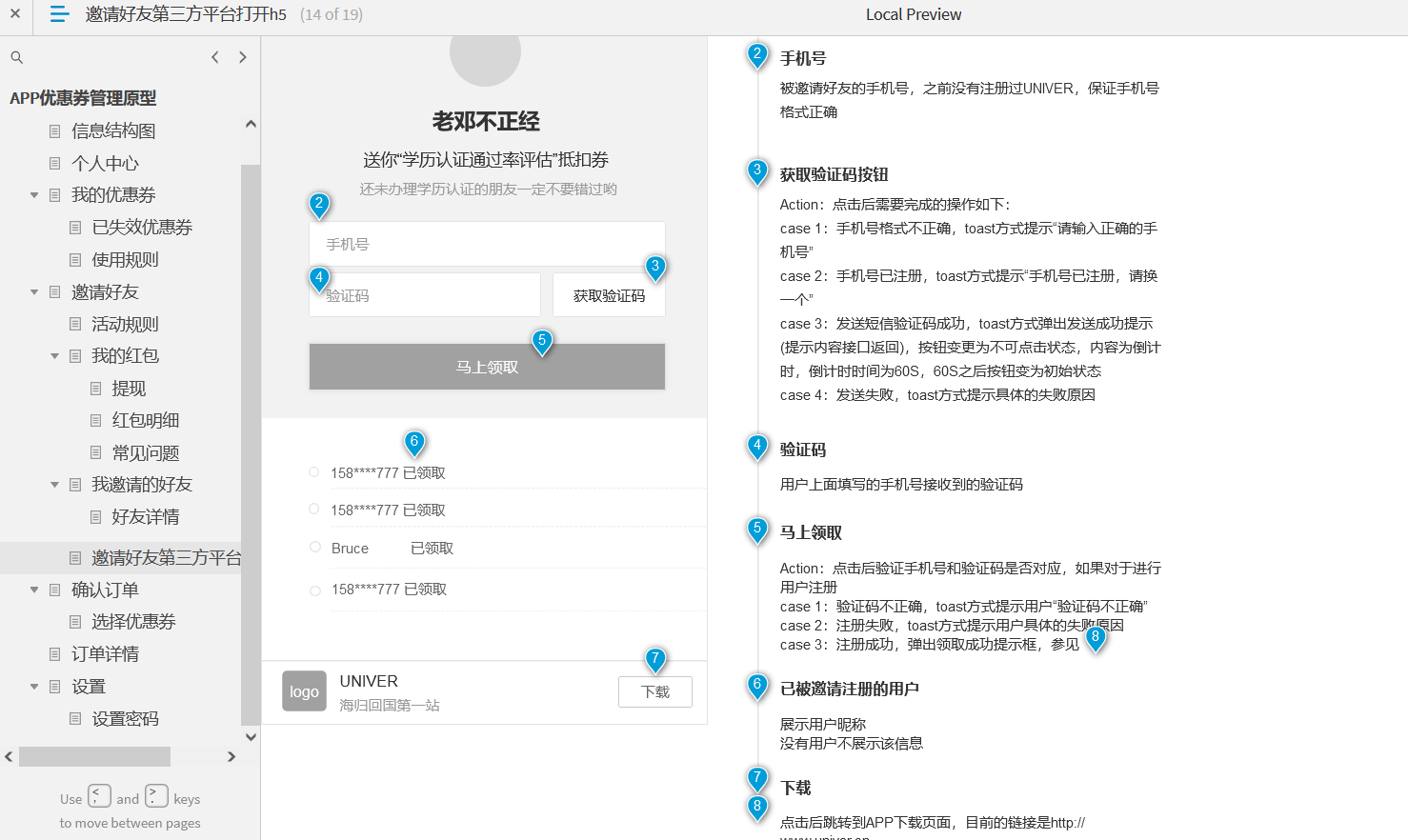1408x840 pixels.
Task: Open the 活动规则 page
Action: [x=125, y=325]
